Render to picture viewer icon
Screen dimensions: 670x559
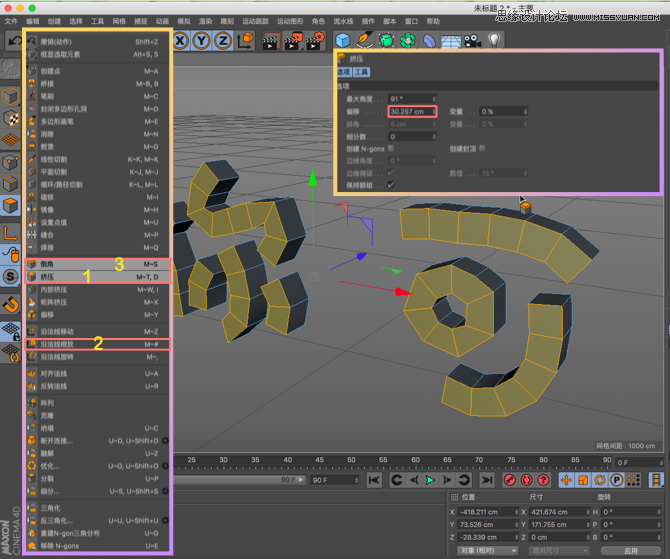(293, 41)
